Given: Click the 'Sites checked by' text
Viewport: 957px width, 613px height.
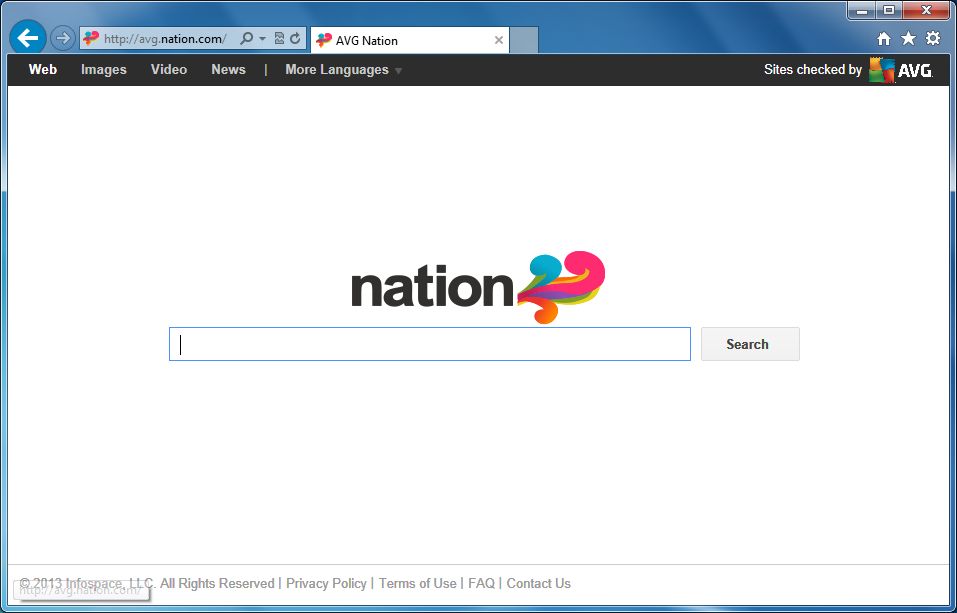Looking at the screenshot, I should click(812, 70).
